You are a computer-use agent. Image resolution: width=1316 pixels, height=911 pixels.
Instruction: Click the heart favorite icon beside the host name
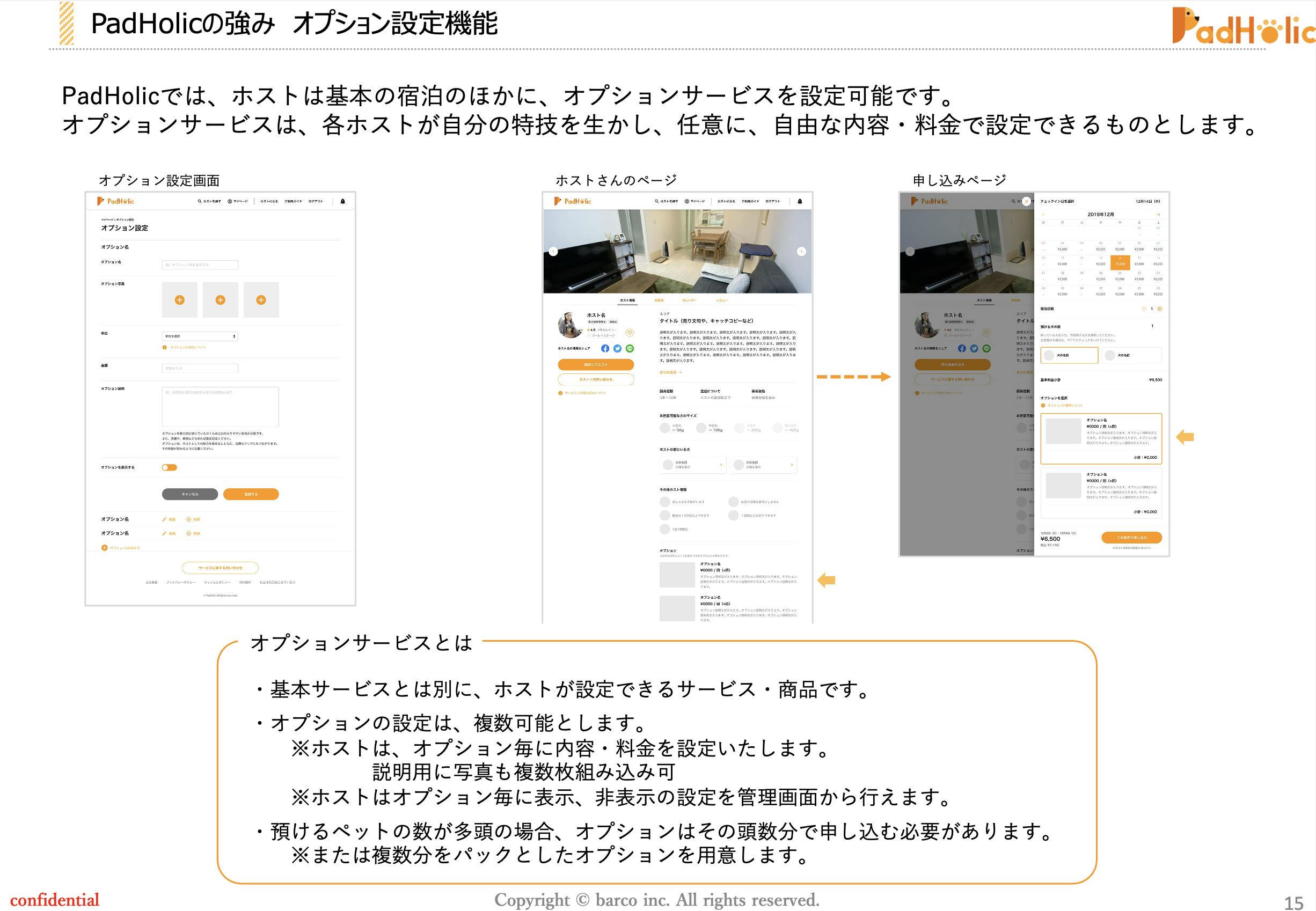click(x=630, y=333)
